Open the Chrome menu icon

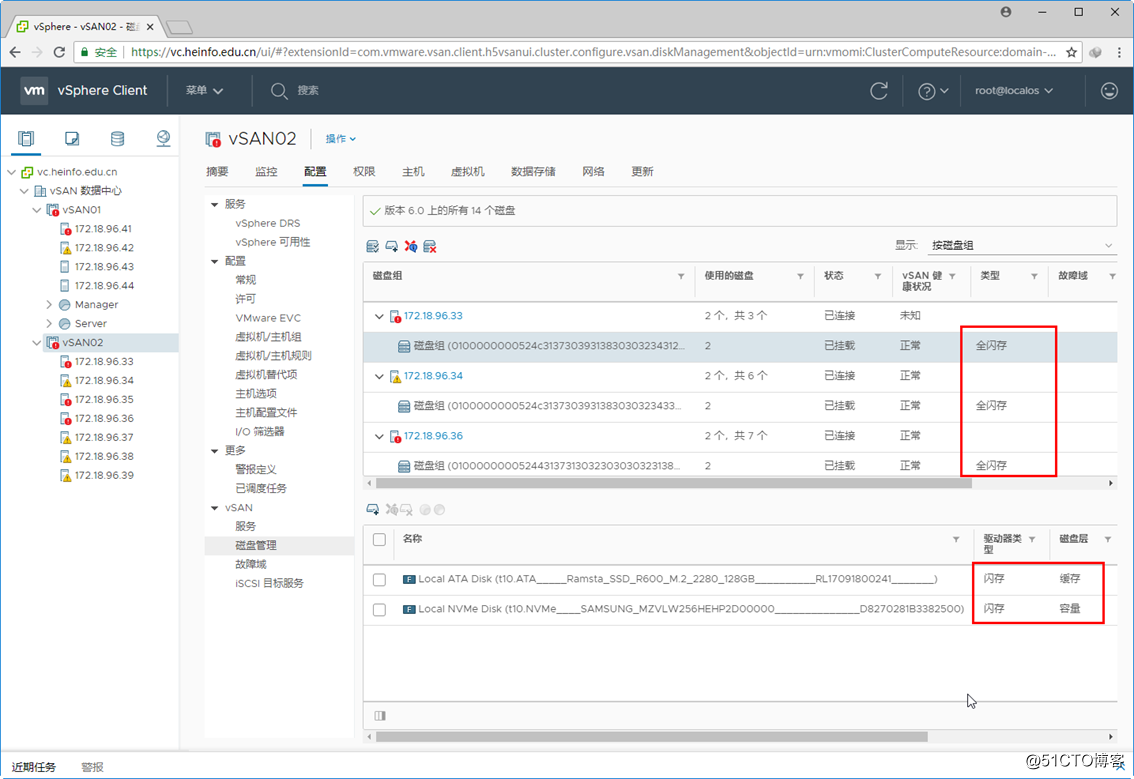[1120, 52]
